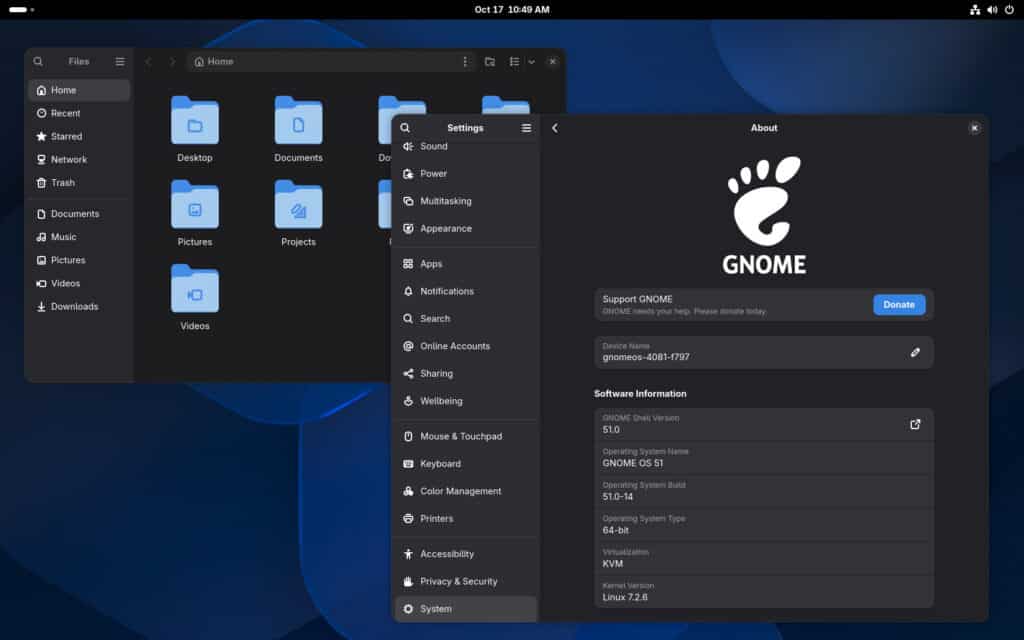Open Downloads bookmark in Files sidebar

pos(79,306)
